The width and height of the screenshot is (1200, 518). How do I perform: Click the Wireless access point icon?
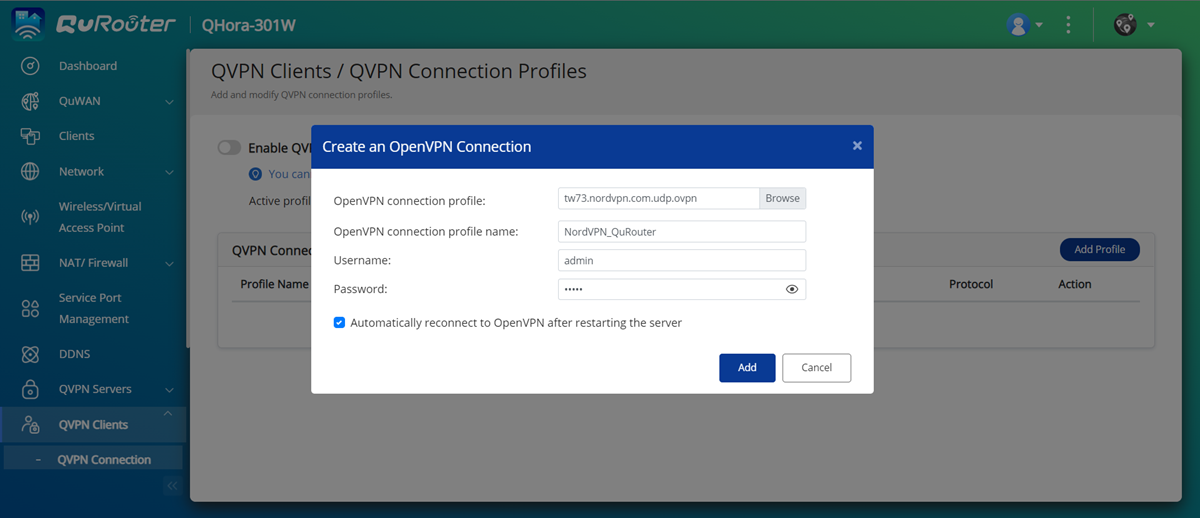30,217
